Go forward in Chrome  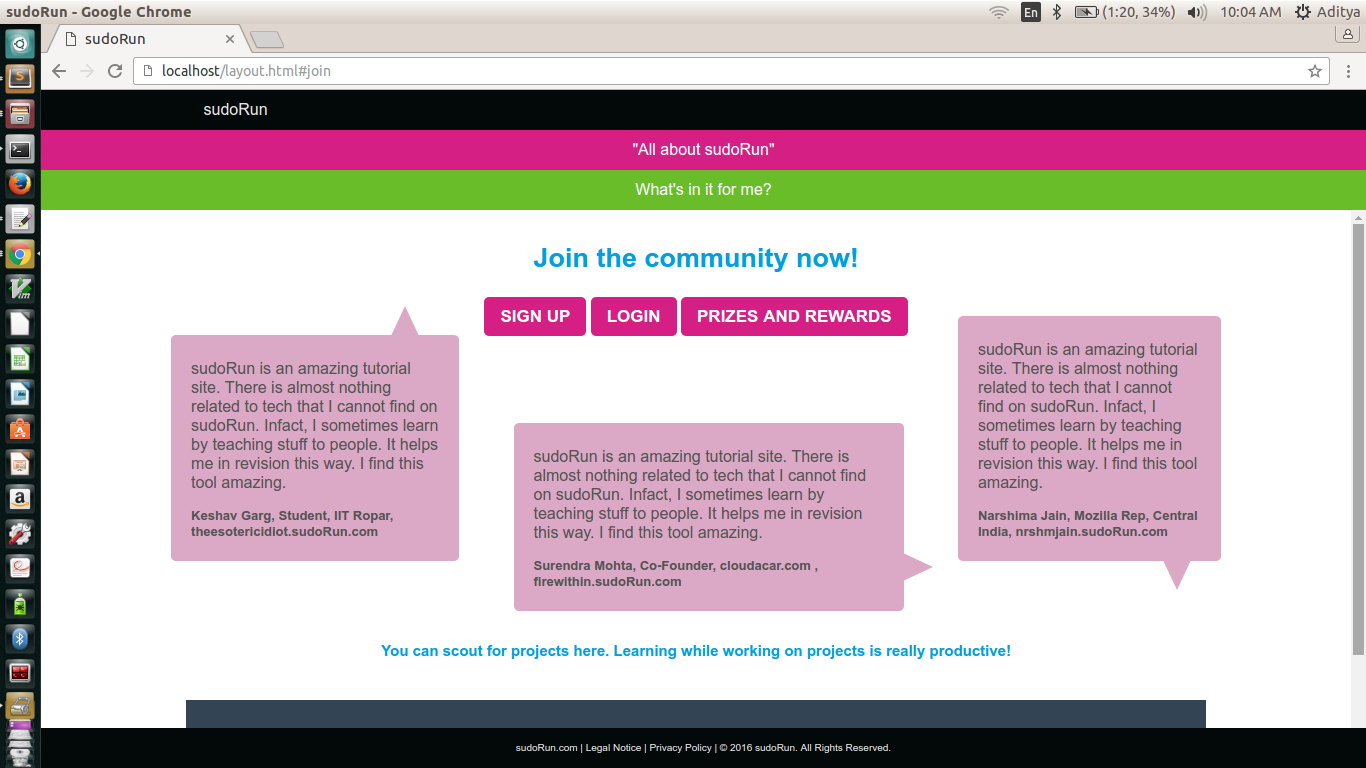(87, 71)
